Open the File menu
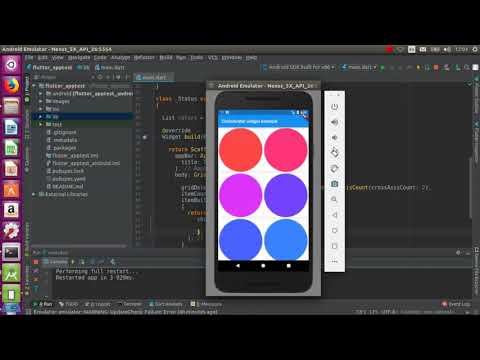Viewport: 480px width, 360px height. (29, 58)
